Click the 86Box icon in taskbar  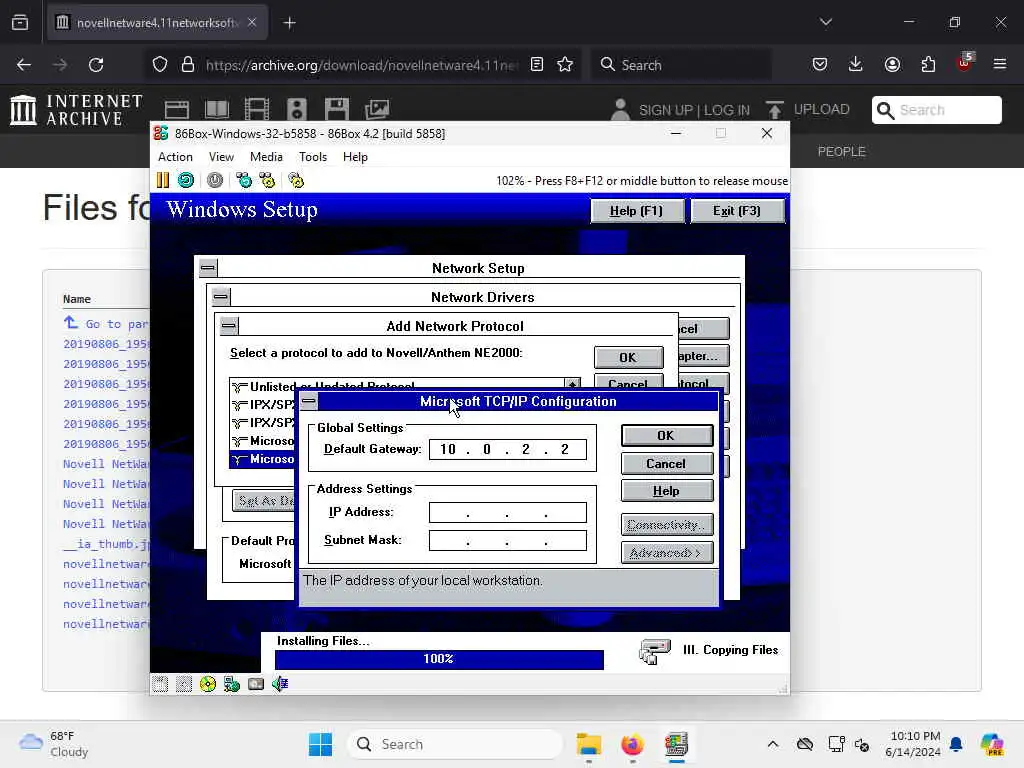click(x=676, y=744)
